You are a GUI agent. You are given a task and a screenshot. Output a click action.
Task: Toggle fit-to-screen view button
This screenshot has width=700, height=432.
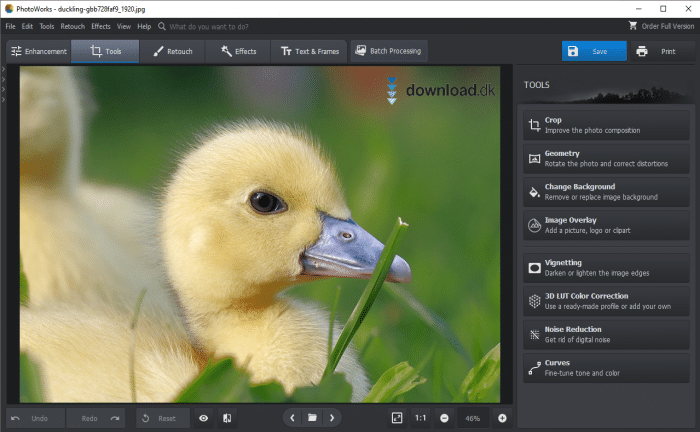[397, 418]
